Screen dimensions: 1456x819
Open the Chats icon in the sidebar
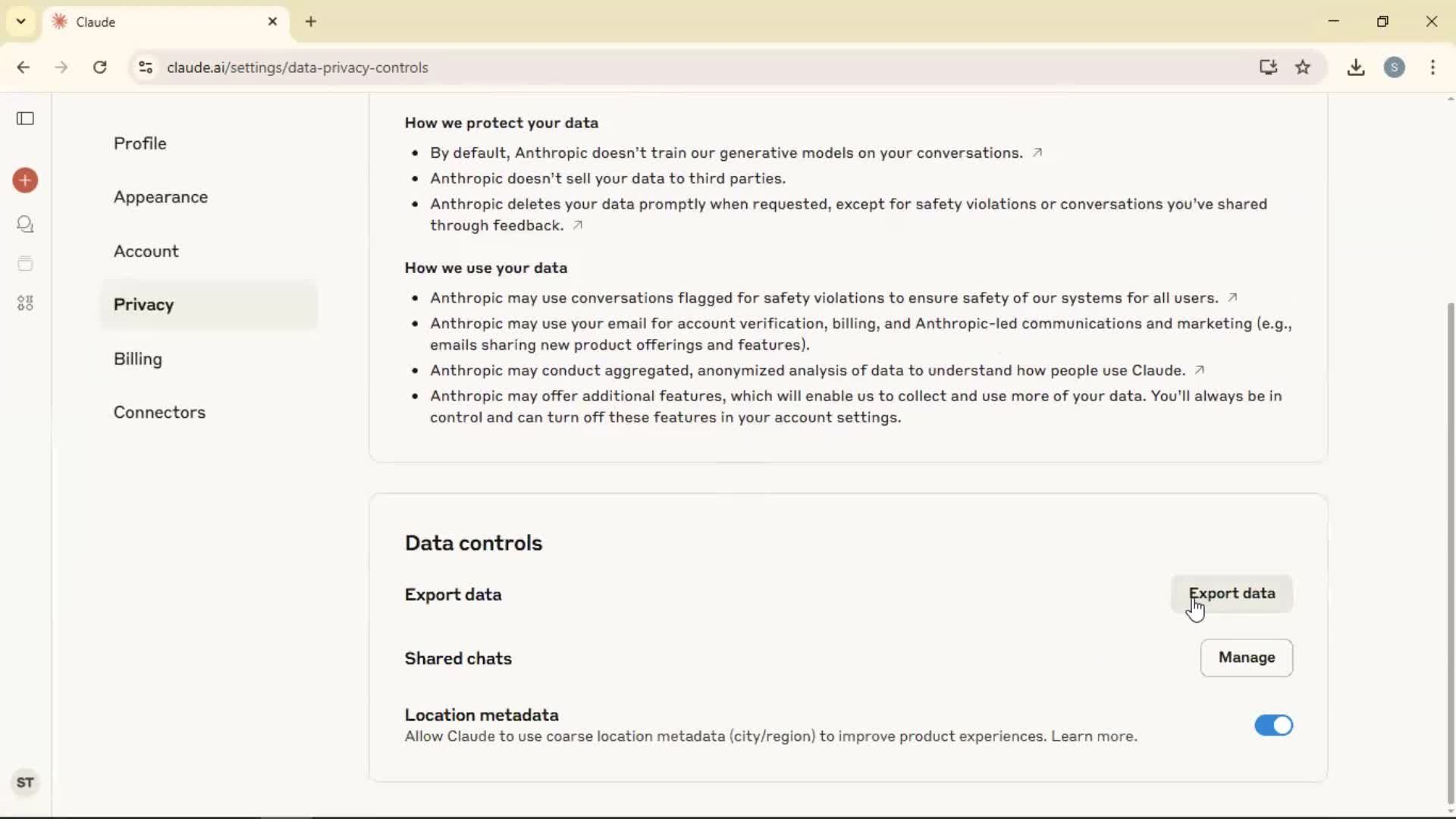(x=25, y=224)
